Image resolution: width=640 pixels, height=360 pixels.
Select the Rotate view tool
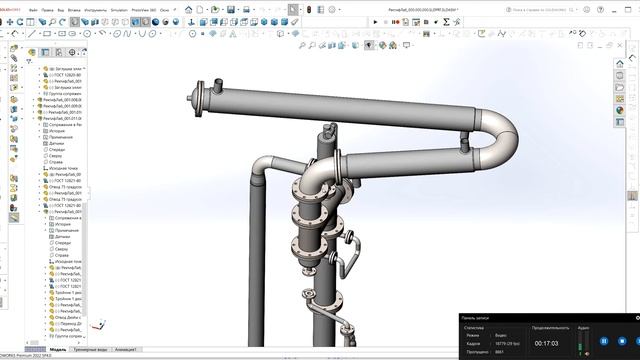click(20, 22)
